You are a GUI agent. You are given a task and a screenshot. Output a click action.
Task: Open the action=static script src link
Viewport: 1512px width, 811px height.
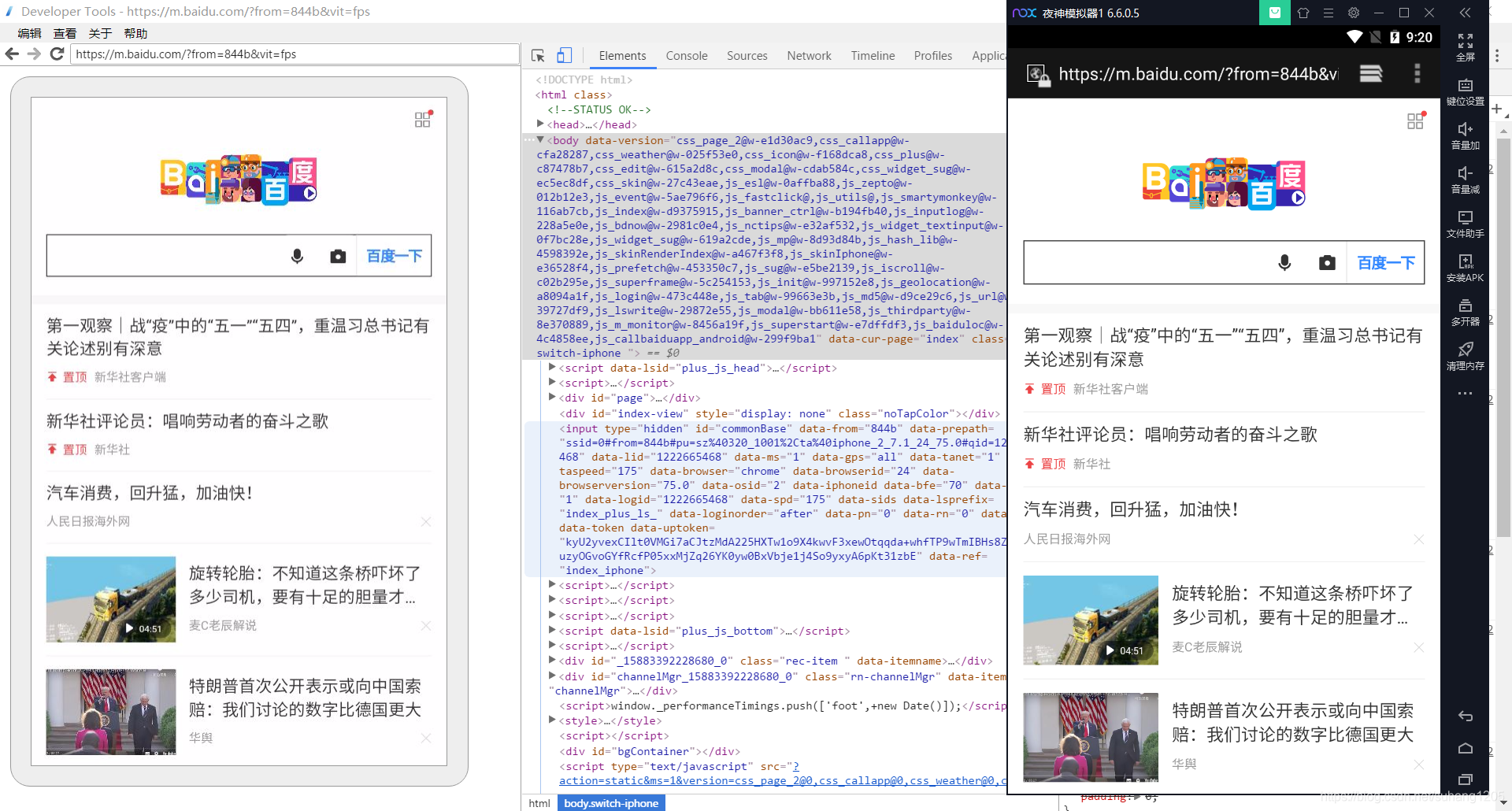pos(783,780)
